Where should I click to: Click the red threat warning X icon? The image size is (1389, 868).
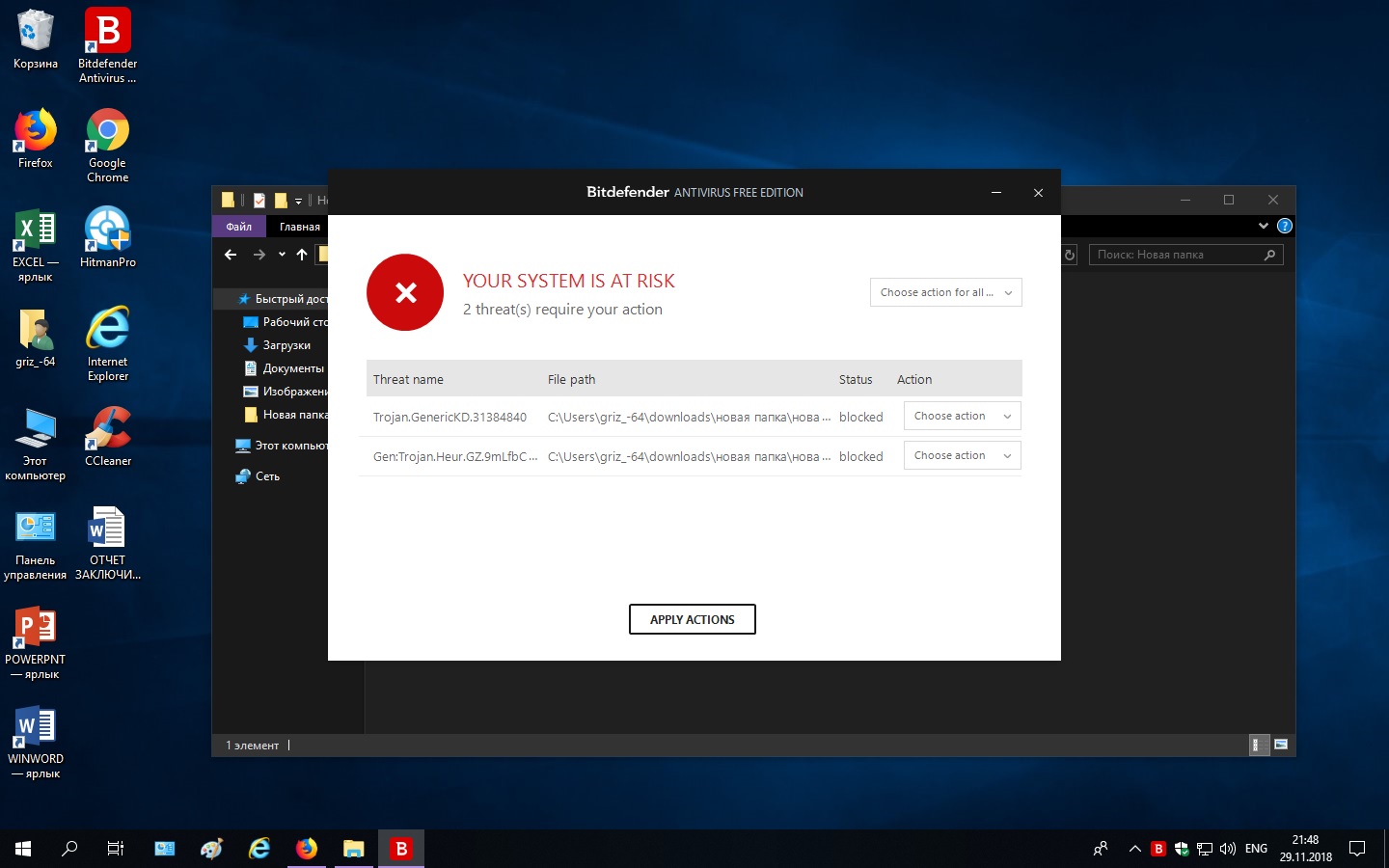pos(405,292)
